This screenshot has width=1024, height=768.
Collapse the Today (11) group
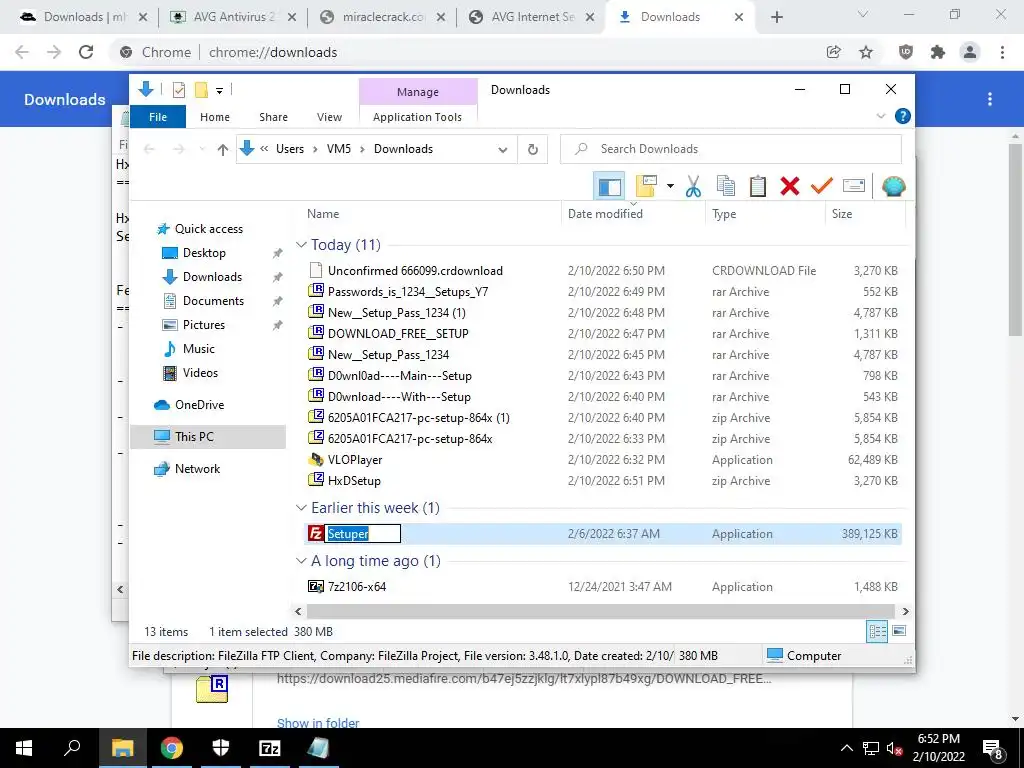point(301,245)
